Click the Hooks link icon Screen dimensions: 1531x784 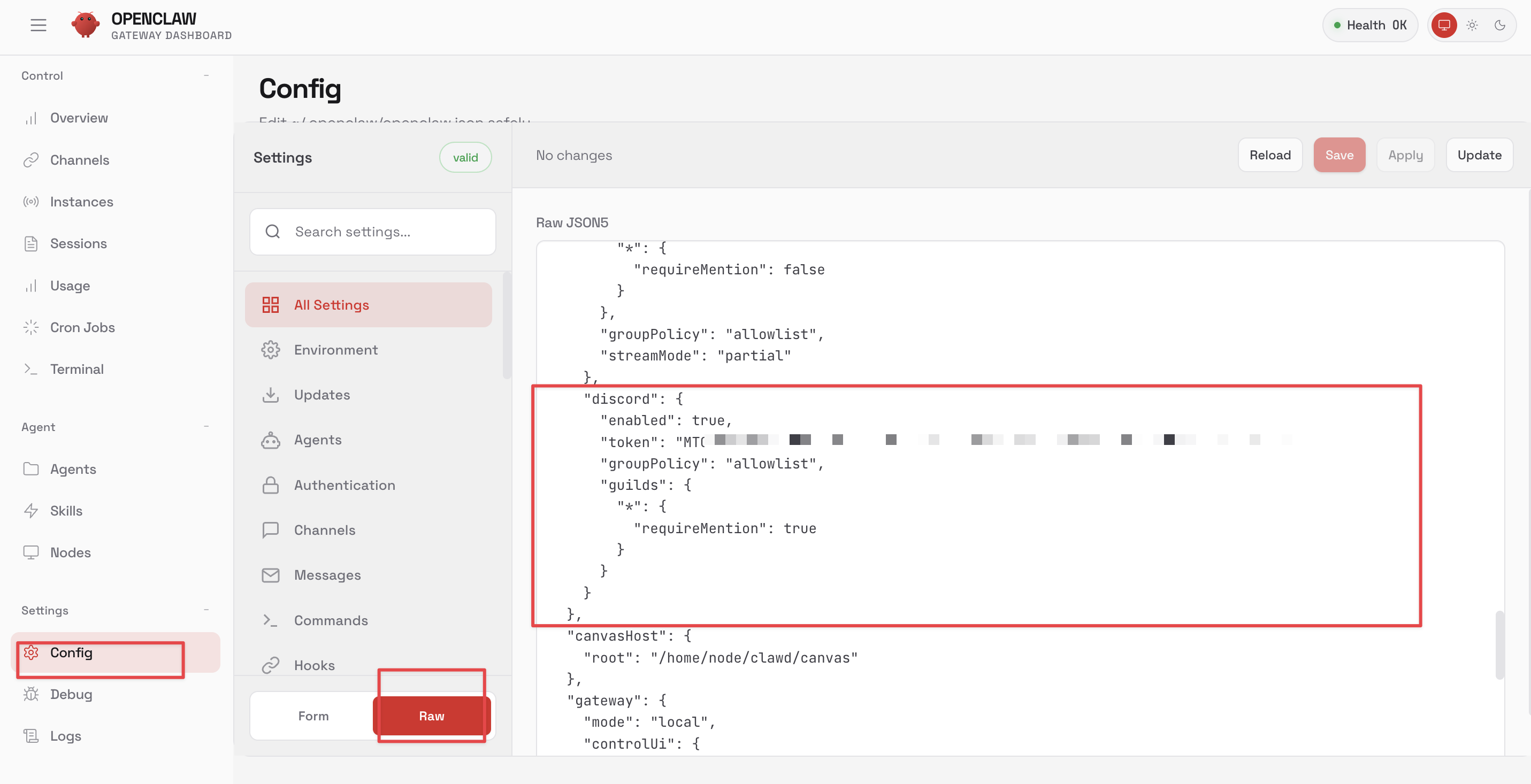point(271,665)
